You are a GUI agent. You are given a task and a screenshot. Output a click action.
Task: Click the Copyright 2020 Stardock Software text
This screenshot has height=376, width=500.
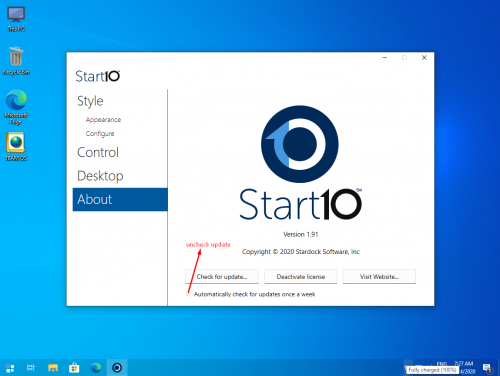coord(301,252)
